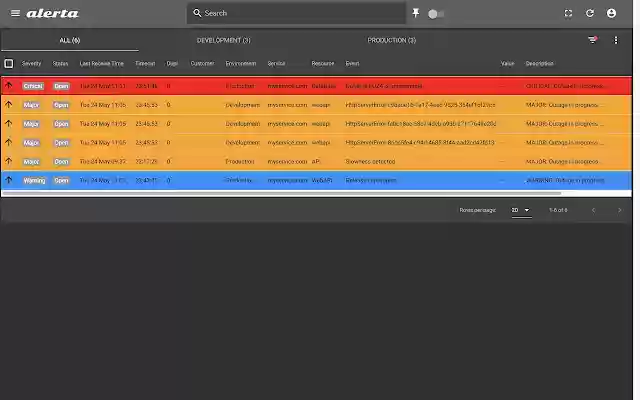Switch to the PRODUCTION (3) tab
The width and height of the screenshot is (640, 400).
click(391, 40)
